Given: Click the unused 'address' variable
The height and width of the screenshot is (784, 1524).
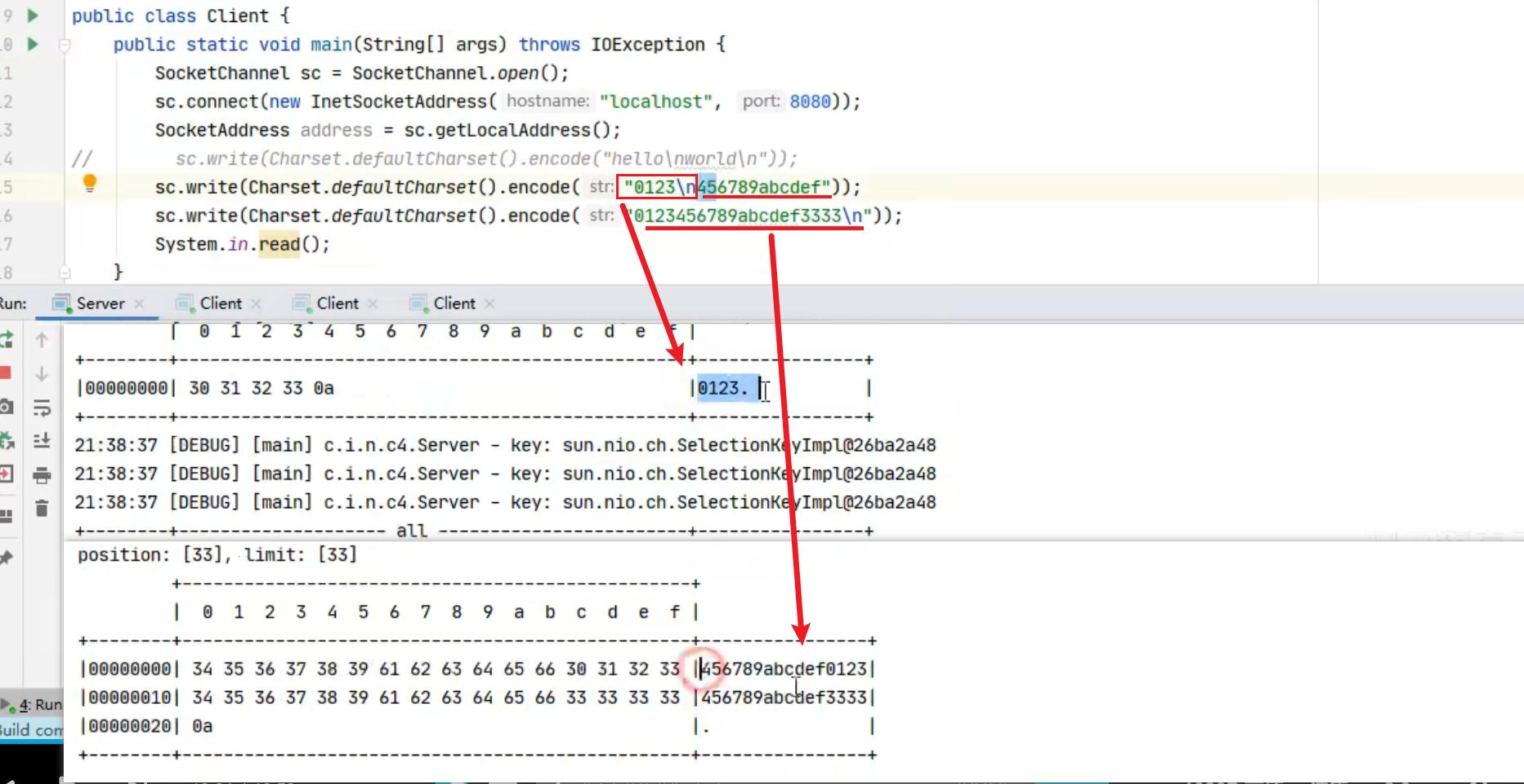Looking at the screenshot, I should coord(336,131).
